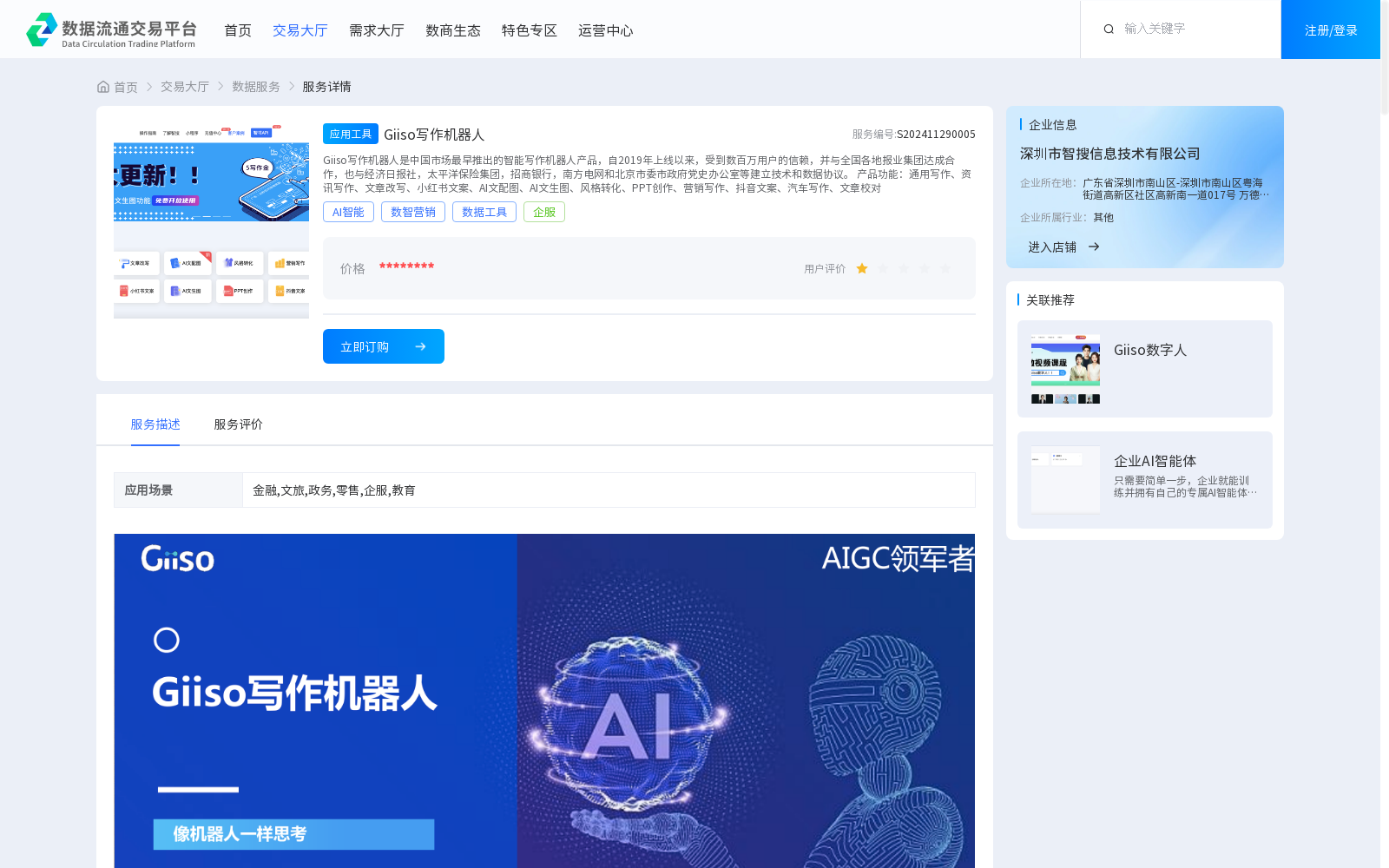Open 首页 in top navigation
The image size is (1389, 868).
(x=238, y=30)
